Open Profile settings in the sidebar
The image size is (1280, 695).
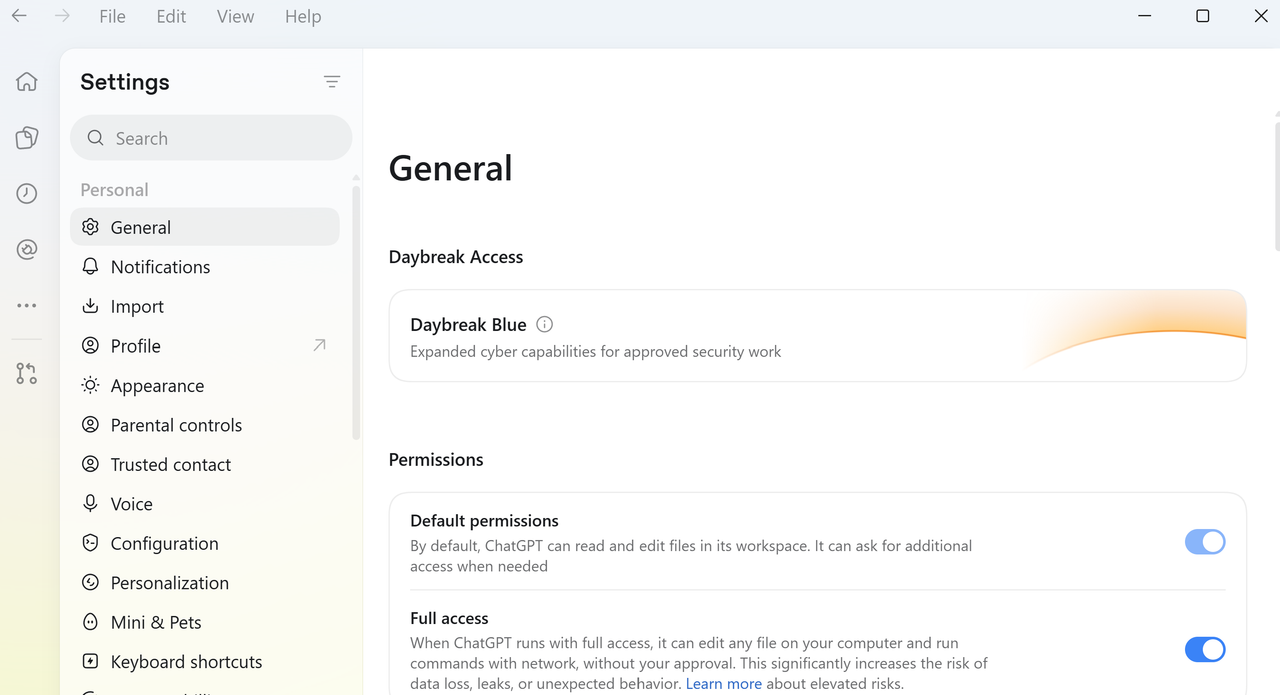tap(205, 346)
